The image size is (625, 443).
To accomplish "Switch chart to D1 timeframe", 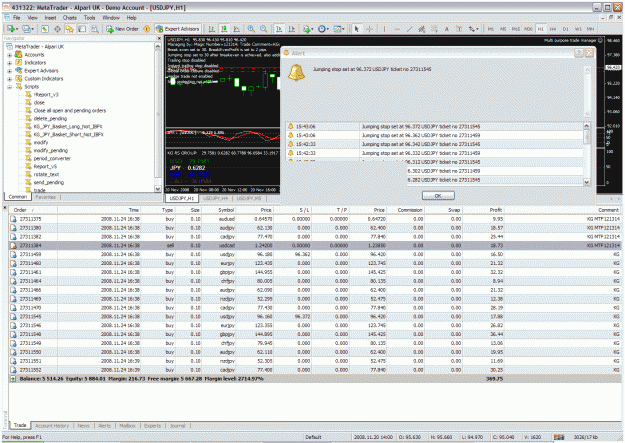I will 566,29.
